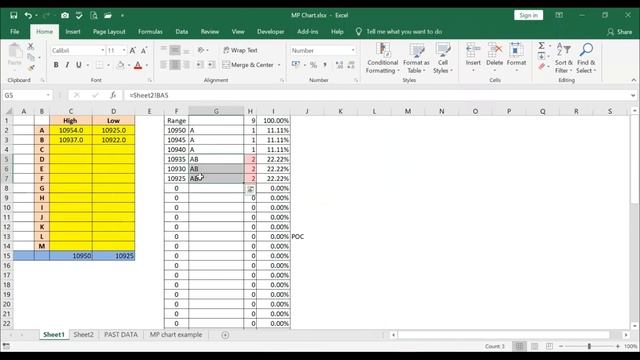Open the PAST DATA worksheet tab
640x360 pixels.
coord(121,335)
